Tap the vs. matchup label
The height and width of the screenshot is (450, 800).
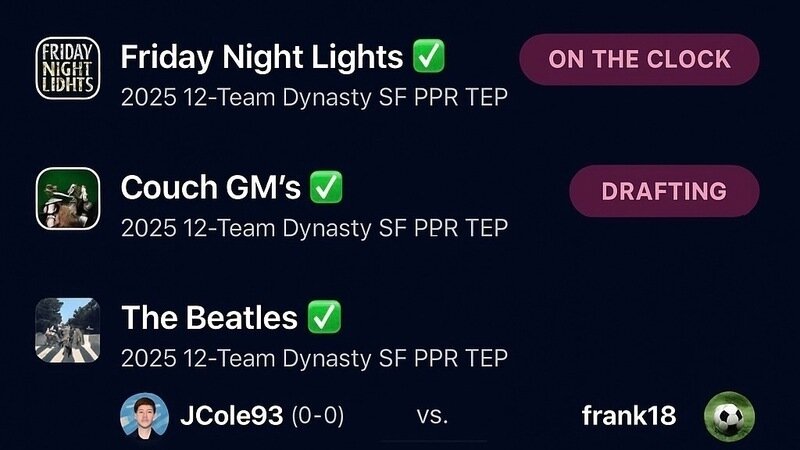coord(432,415)
